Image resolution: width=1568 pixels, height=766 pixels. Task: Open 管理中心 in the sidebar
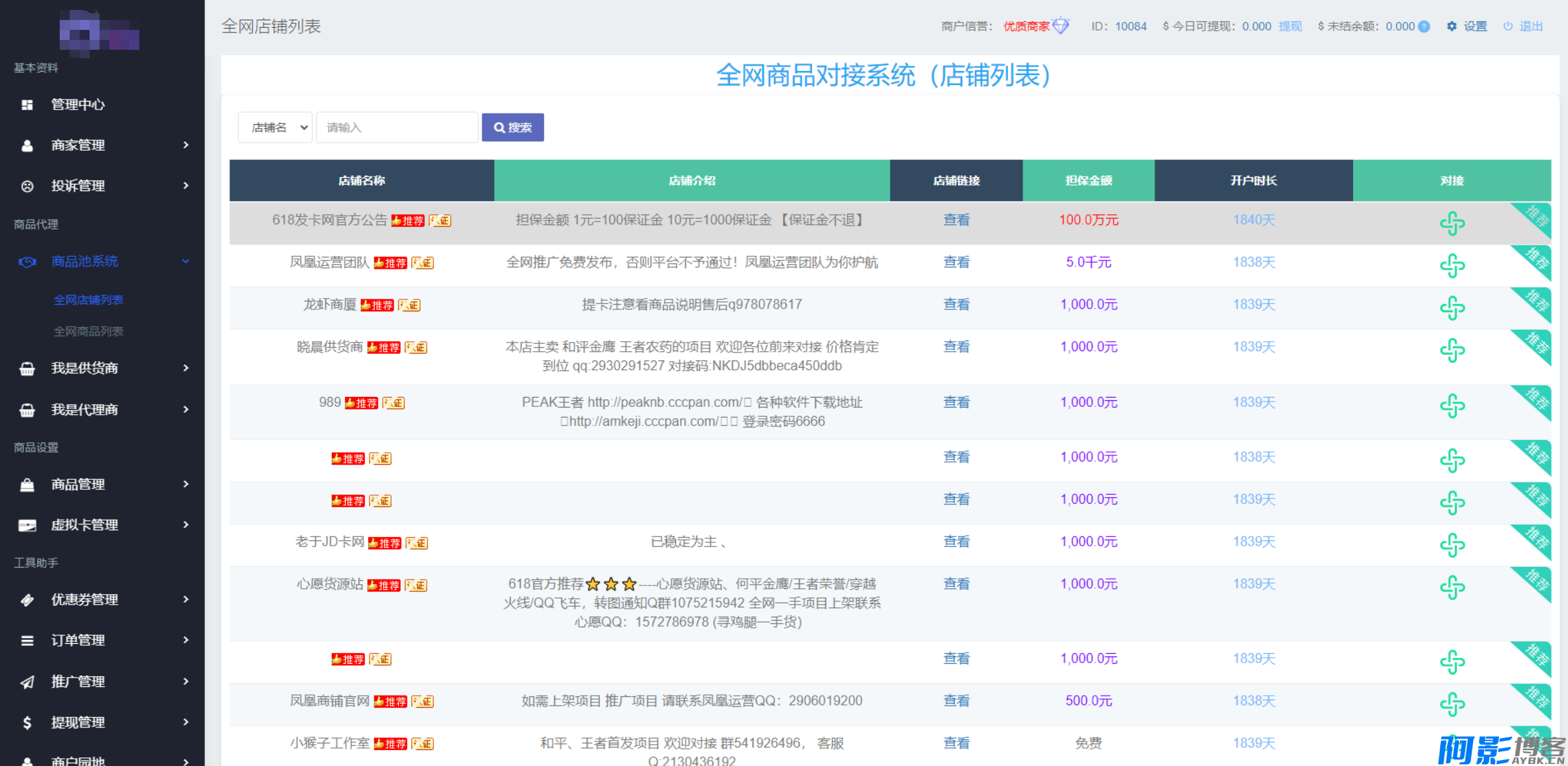(x=78, y=105)
